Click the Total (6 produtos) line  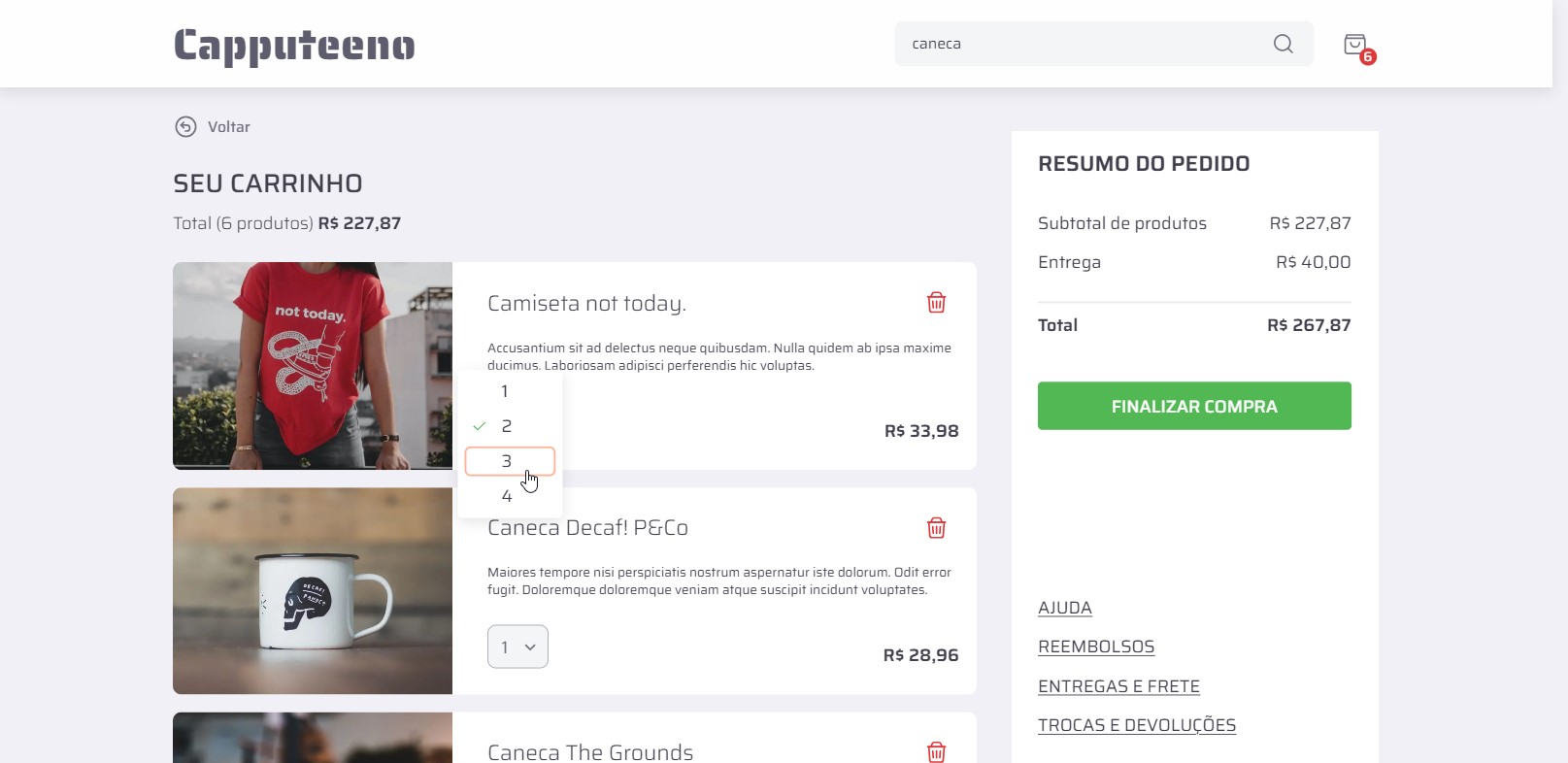(287, 223)
